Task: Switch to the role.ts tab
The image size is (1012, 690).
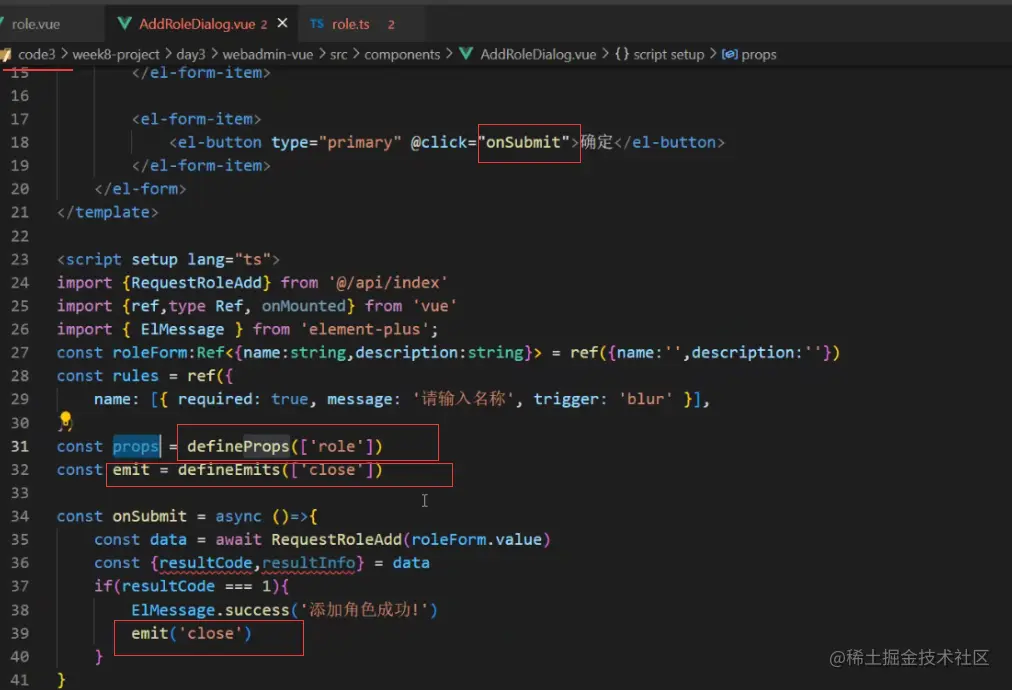Action: 350,24
